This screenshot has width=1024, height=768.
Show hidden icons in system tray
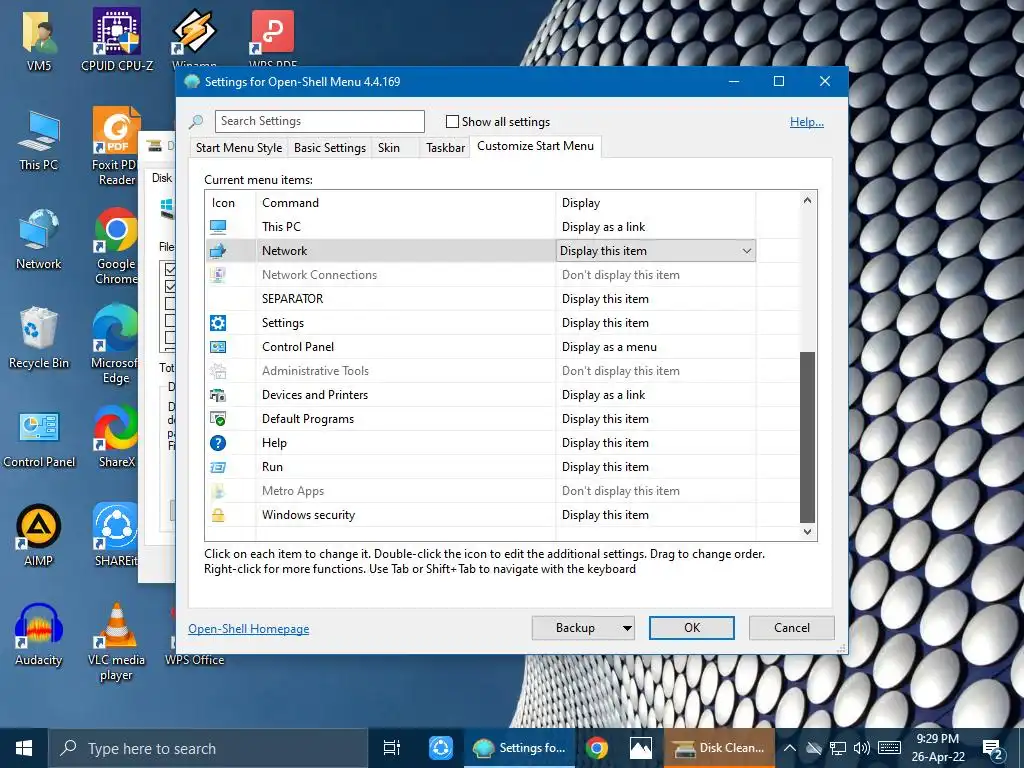tap(790, 748)
